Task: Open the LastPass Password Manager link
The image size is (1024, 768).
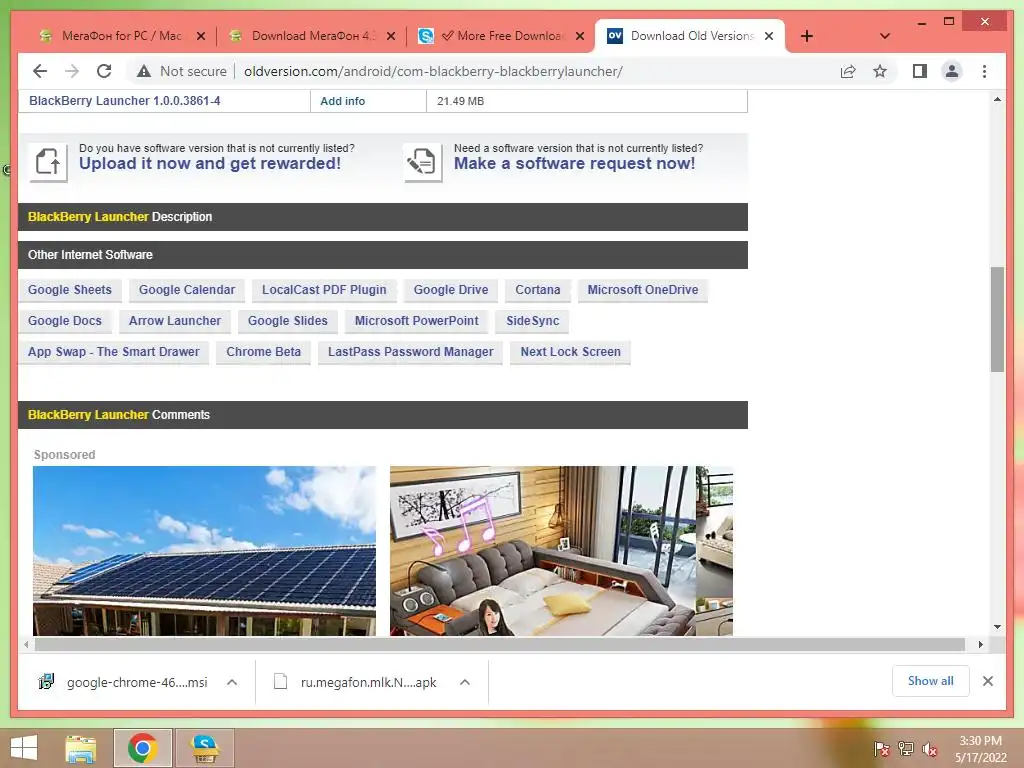Action: pyautogui.click(x=410, y=352)
